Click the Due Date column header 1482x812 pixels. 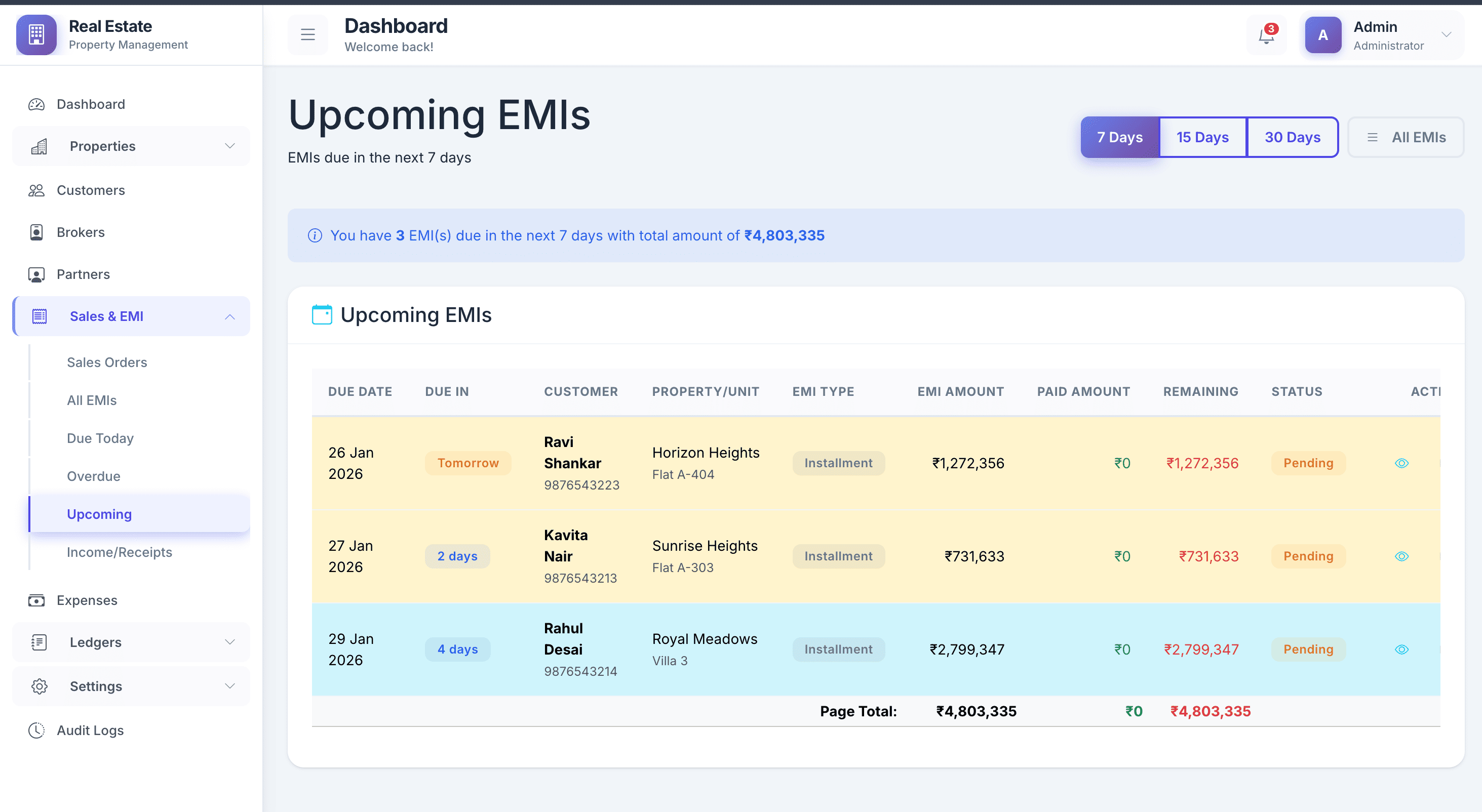click(360, 392)
